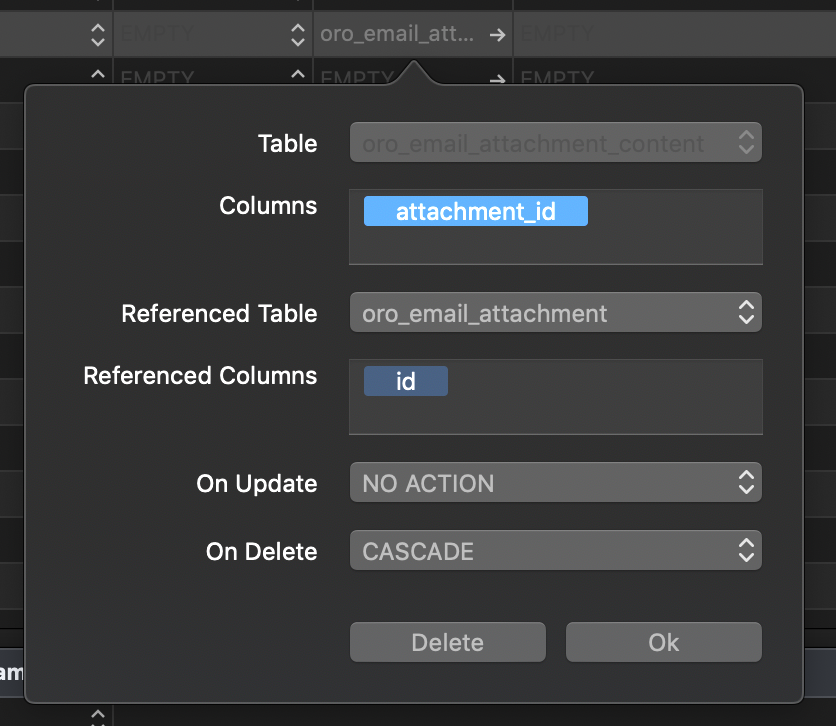The height and width of the screenshot is (726, 836).
Task: Deselect the id referenced column chip
Action: (405, 380)
